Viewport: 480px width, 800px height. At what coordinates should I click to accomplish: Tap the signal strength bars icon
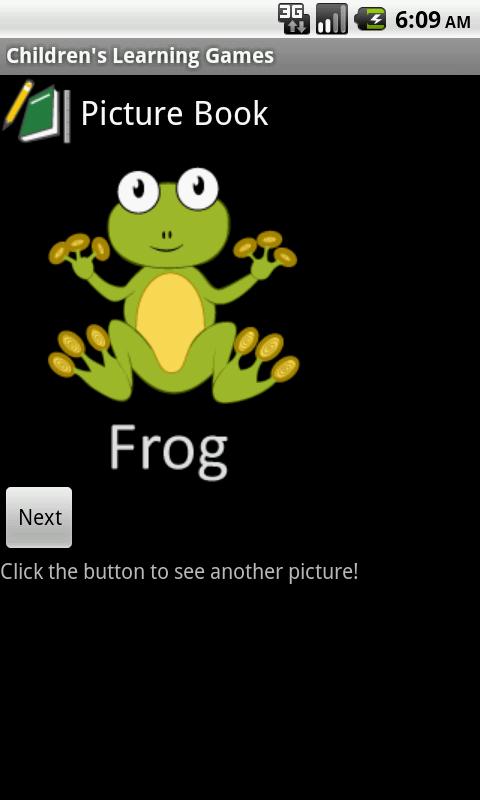[332, 19]
